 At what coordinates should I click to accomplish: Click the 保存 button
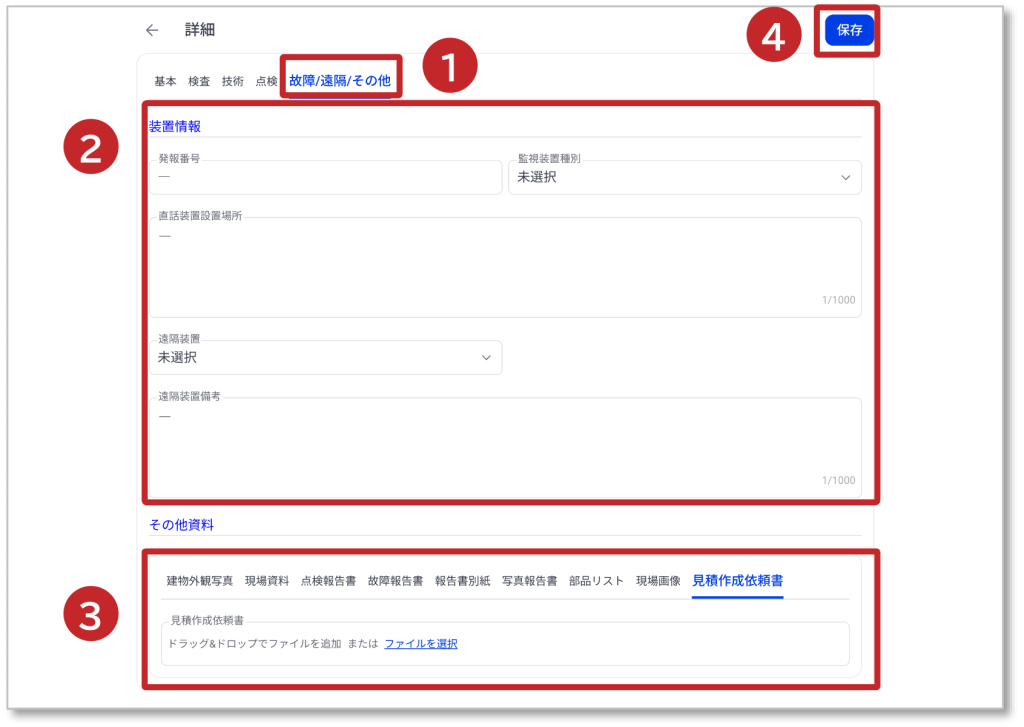point(849,31)
